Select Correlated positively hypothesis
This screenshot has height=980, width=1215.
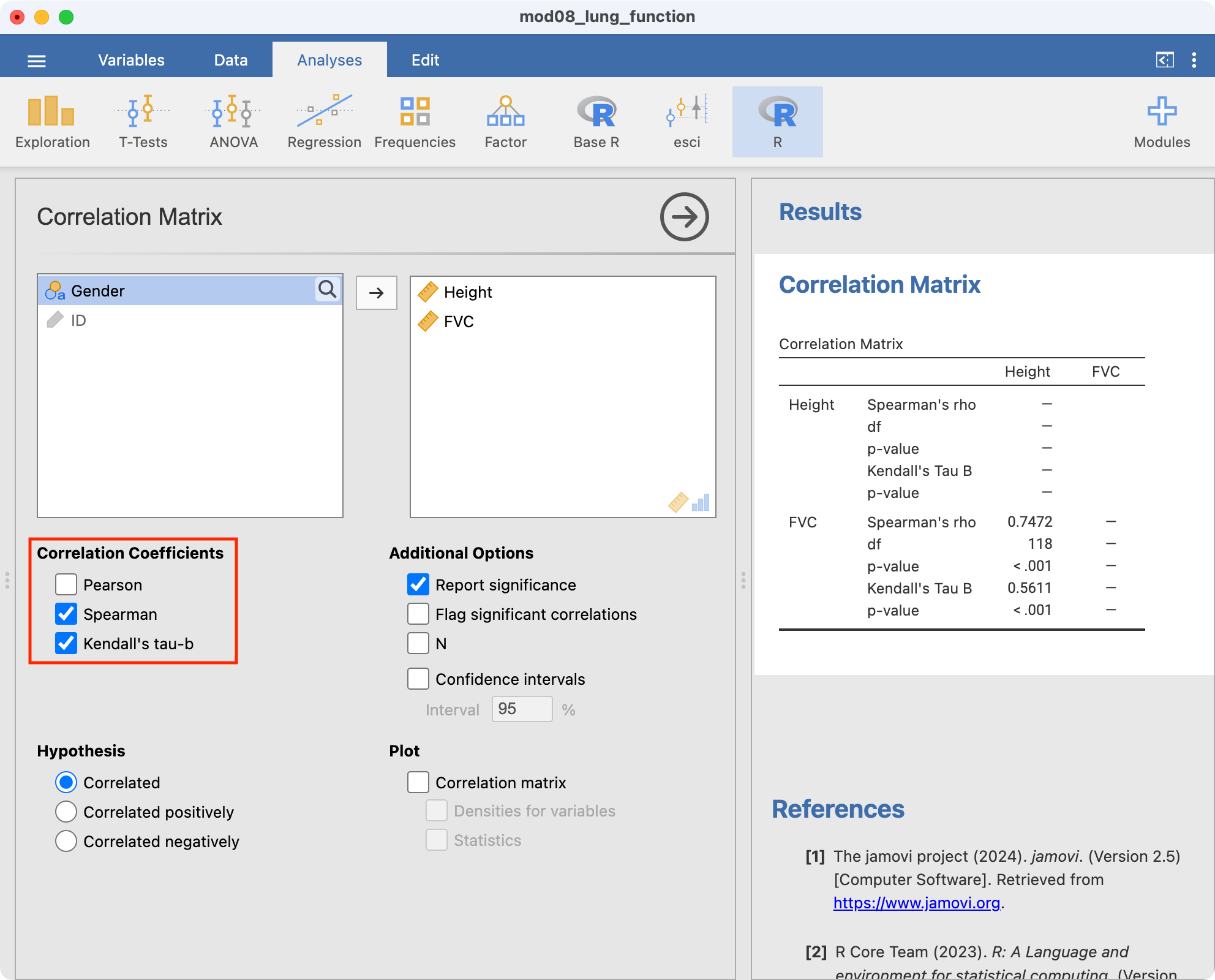(66, 812)
